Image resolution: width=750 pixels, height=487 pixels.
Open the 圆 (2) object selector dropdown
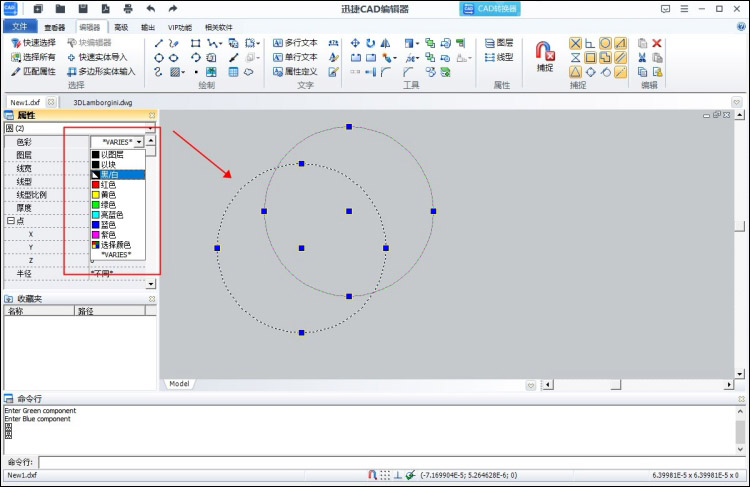[x=150, y=128]
